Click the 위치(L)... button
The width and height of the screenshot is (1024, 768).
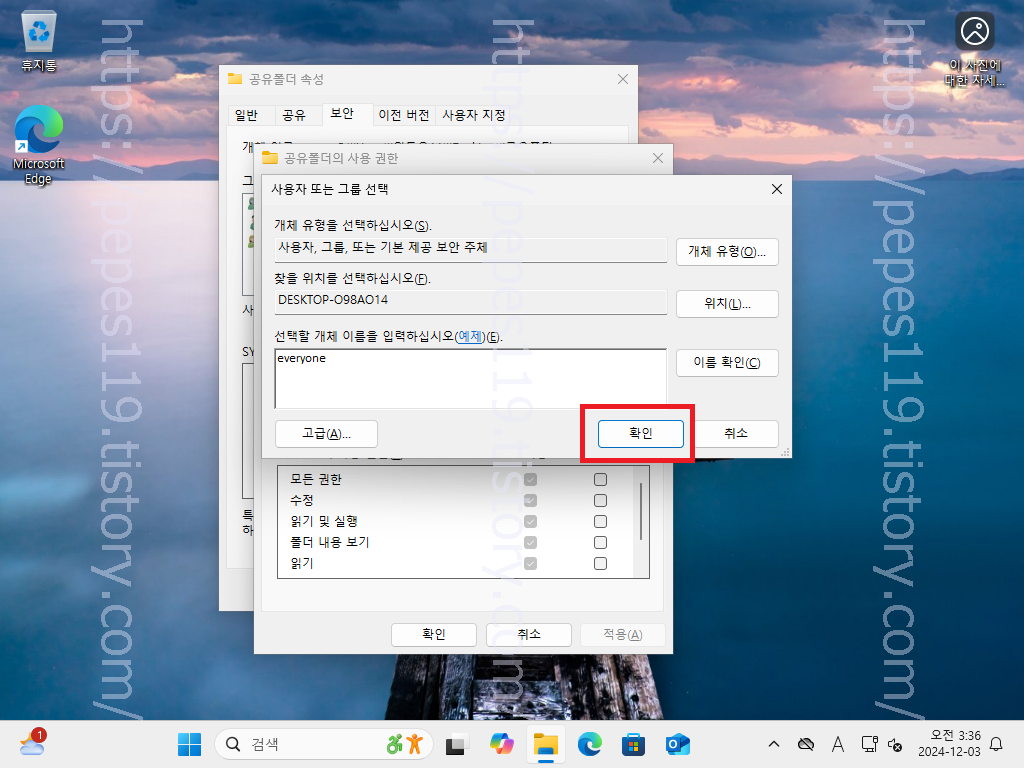pos(727,304)
